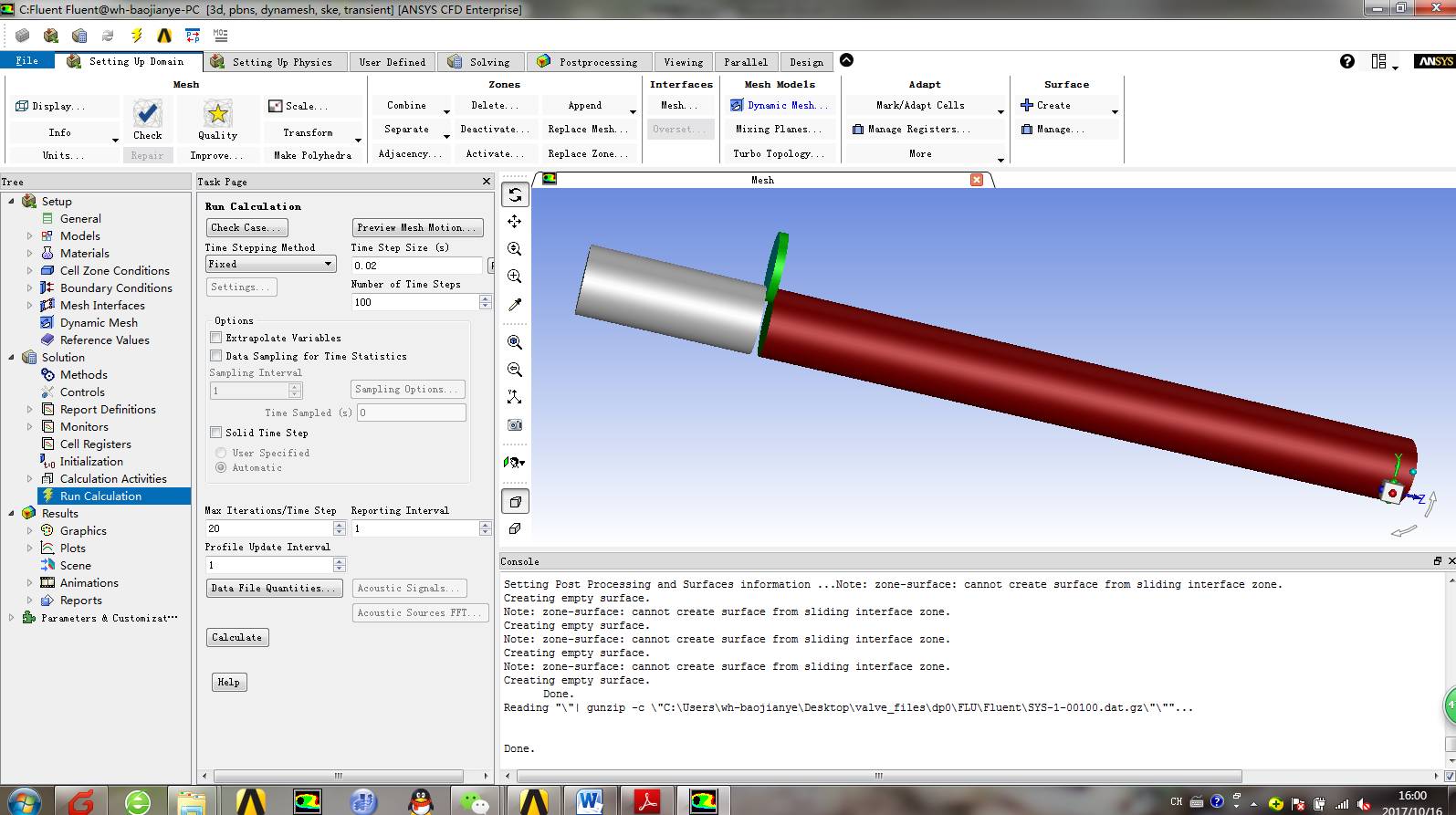Switch to the Postprocessing tab
Screen dimensions: 1456x815
[x=589, y=62]
